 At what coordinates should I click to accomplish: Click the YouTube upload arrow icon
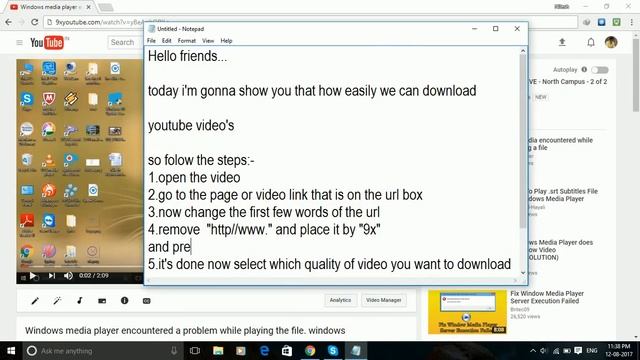(562, 42)
